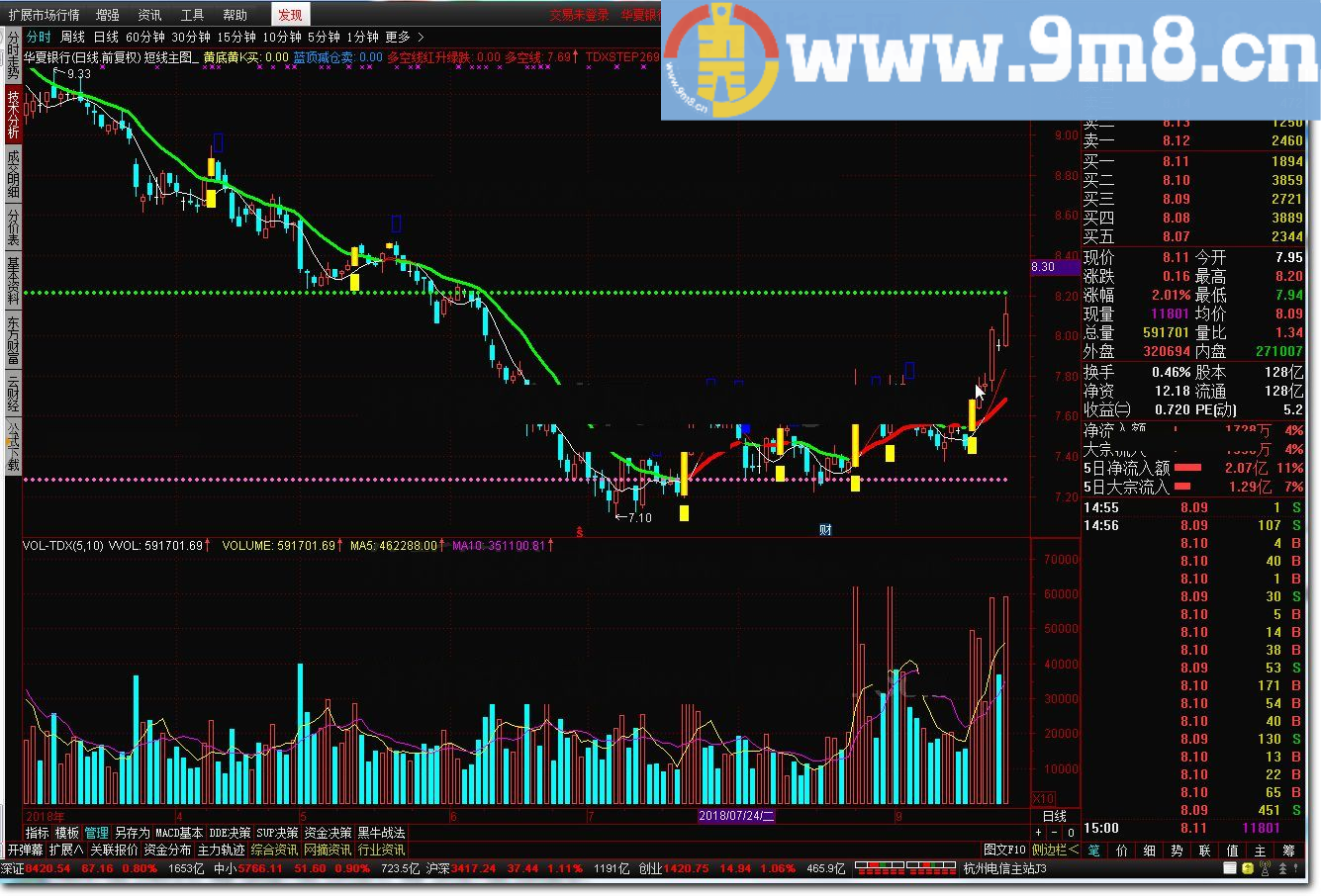Image resolution: width=1321 pixels, height=896 pixels.
Task: Open the 综合资讯 tab
Action: click(x=274, y=850)
